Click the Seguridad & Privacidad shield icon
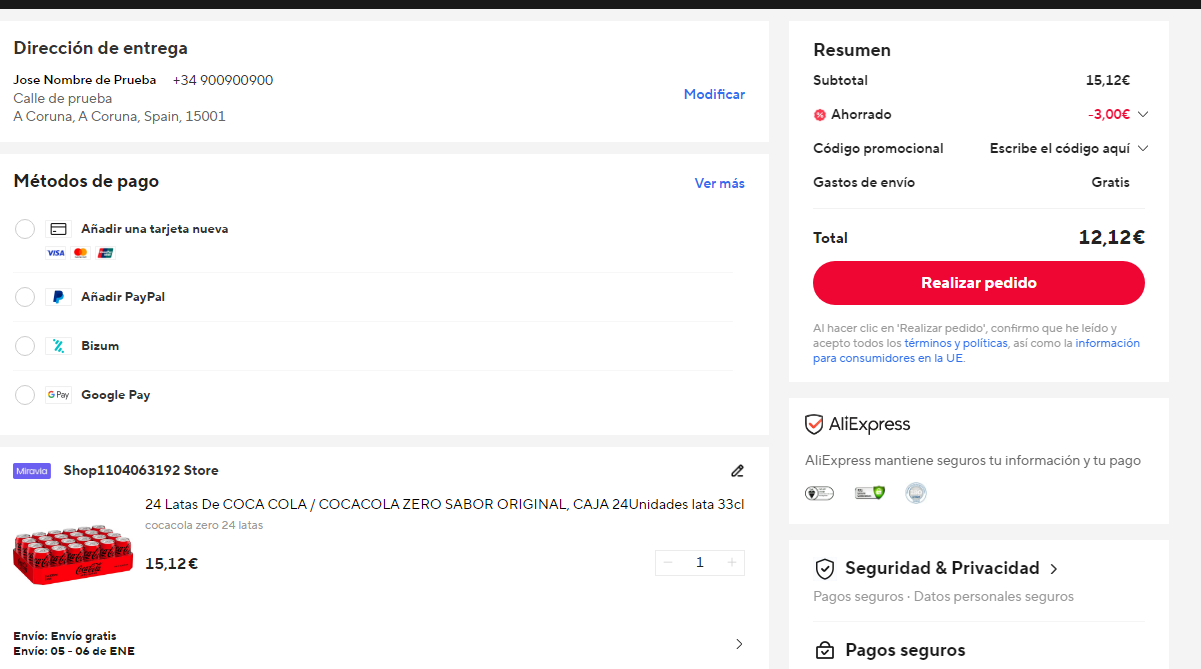Viewport: 1201px width, 669px height. (824, 569)
